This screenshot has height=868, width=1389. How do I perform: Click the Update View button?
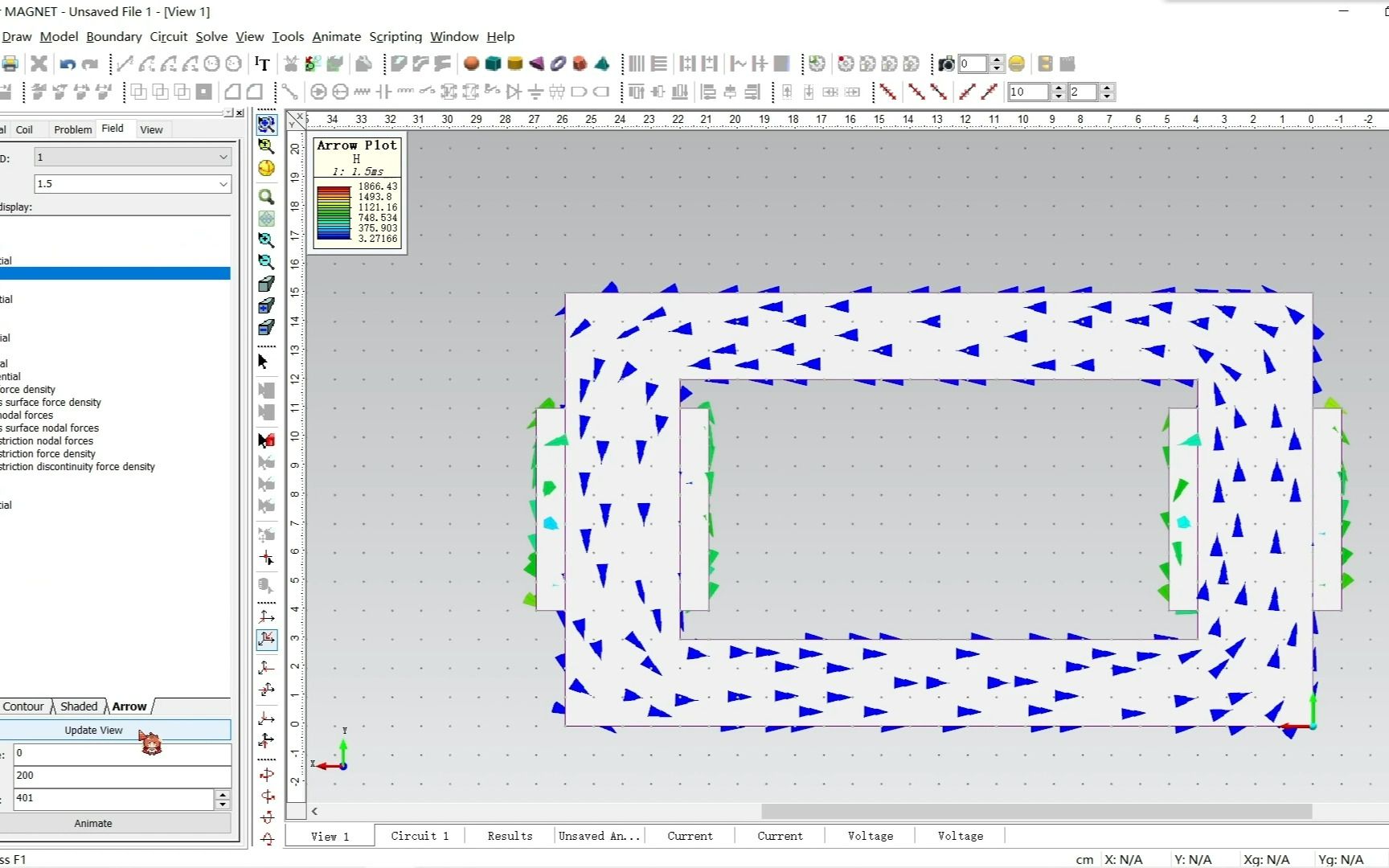(x=93, y=730)
